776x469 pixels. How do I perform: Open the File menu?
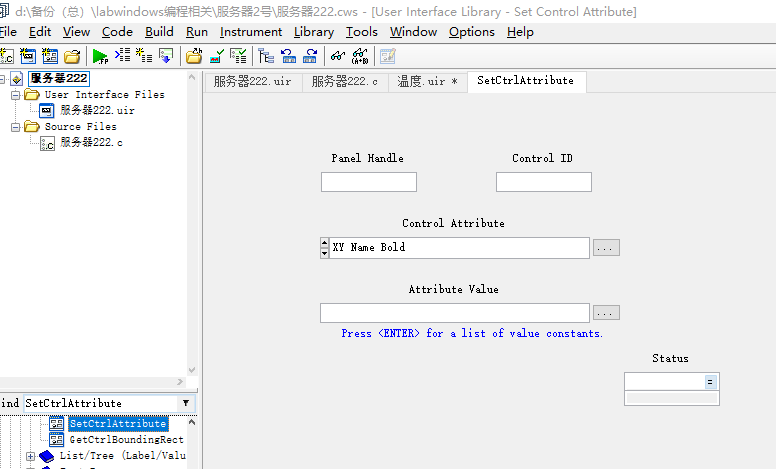[x=8, y=32]
